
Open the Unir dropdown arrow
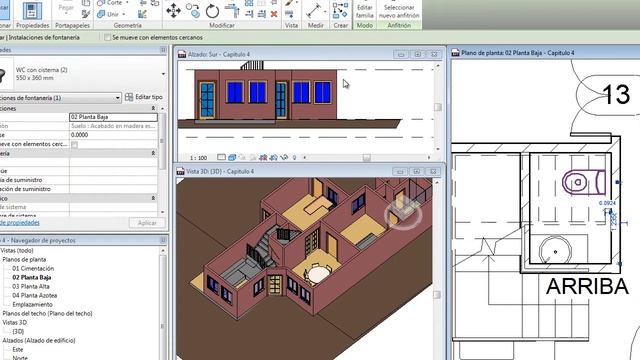[124, 14]
